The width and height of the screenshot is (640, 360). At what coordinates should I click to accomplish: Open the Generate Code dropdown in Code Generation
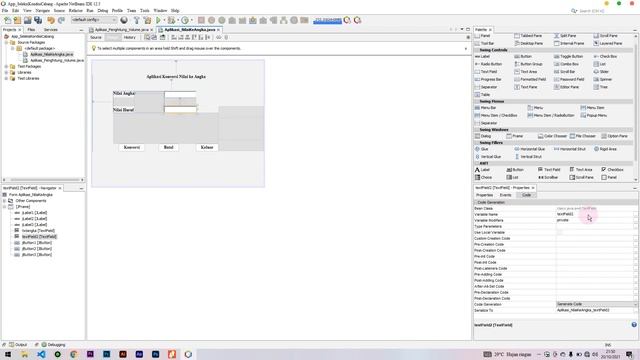coord(596,304)
